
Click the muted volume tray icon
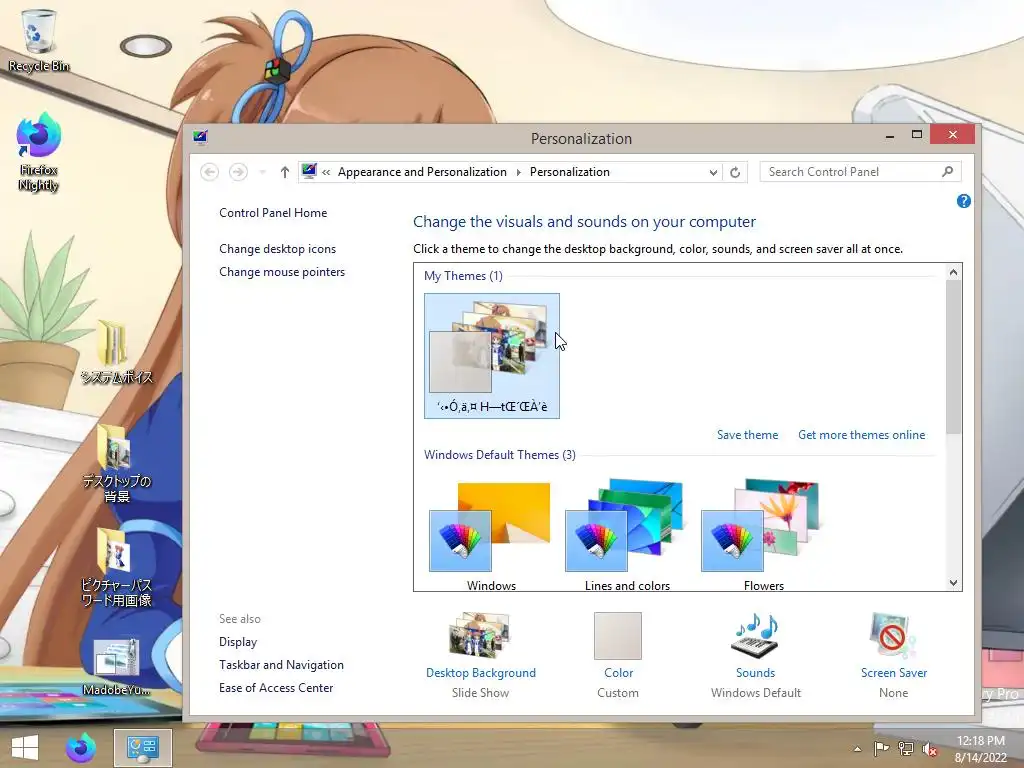click(930, 749)
